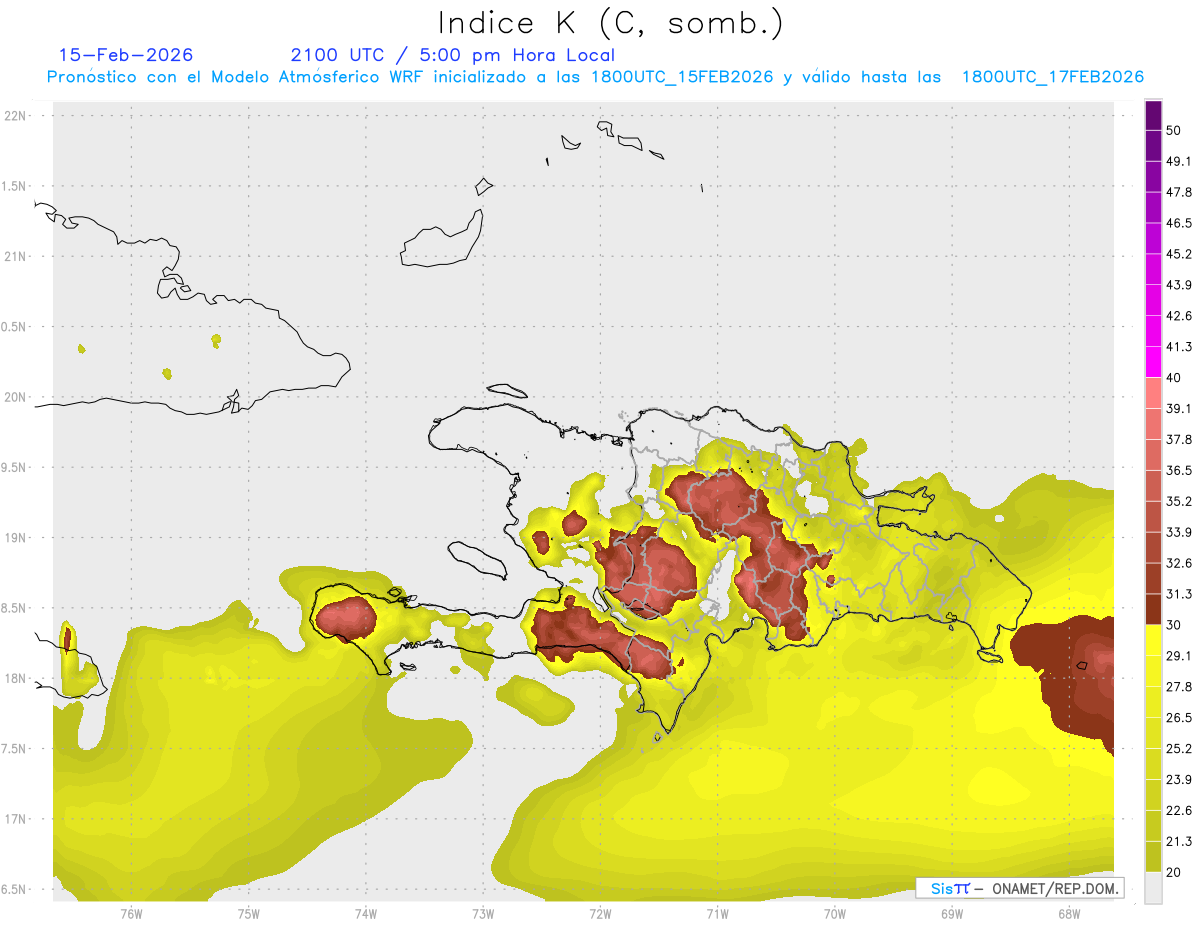Click the "19N" latitude axis label
This screenshot has height=927, width=1200.
(x=17, y=538)
